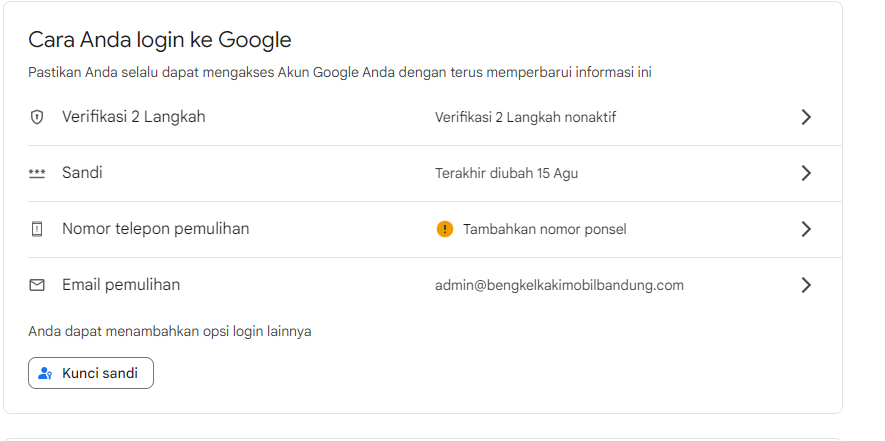Open recovery phone row chevron arrow
Viewport: 885px width, 441px height.
click(806, 229)
